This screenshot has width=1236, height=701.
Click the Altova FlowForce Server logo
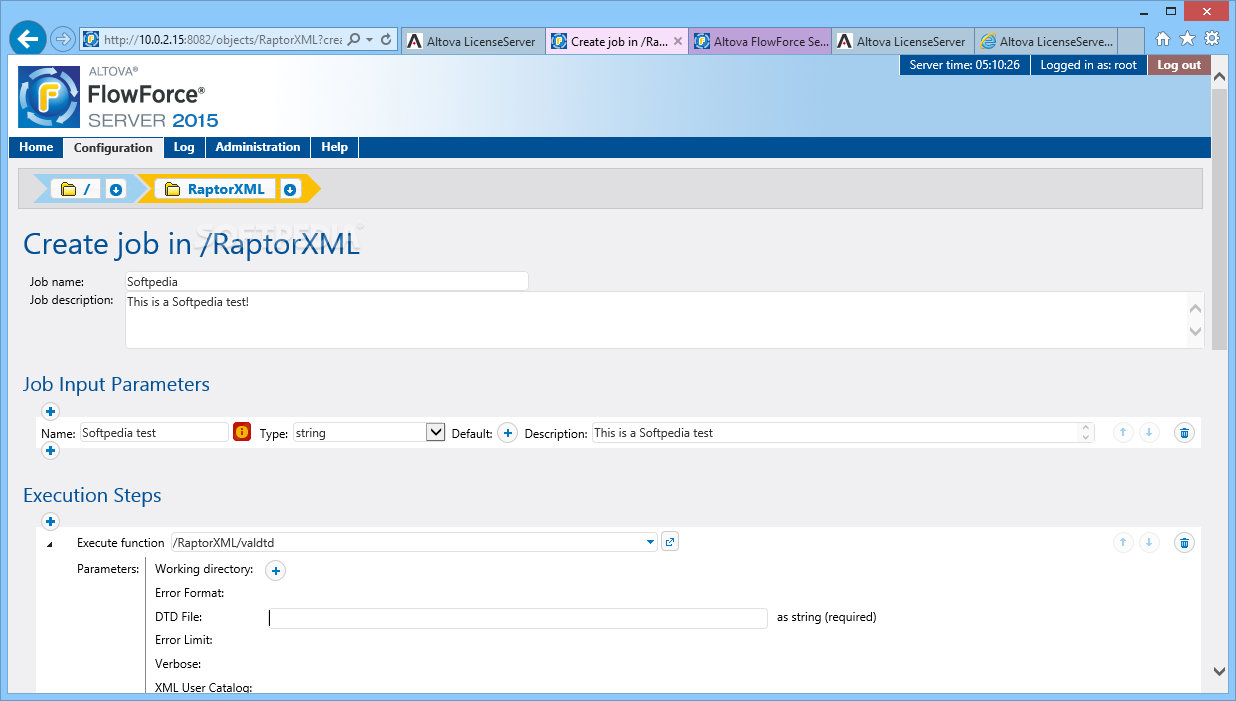click(x=118, y=97)
